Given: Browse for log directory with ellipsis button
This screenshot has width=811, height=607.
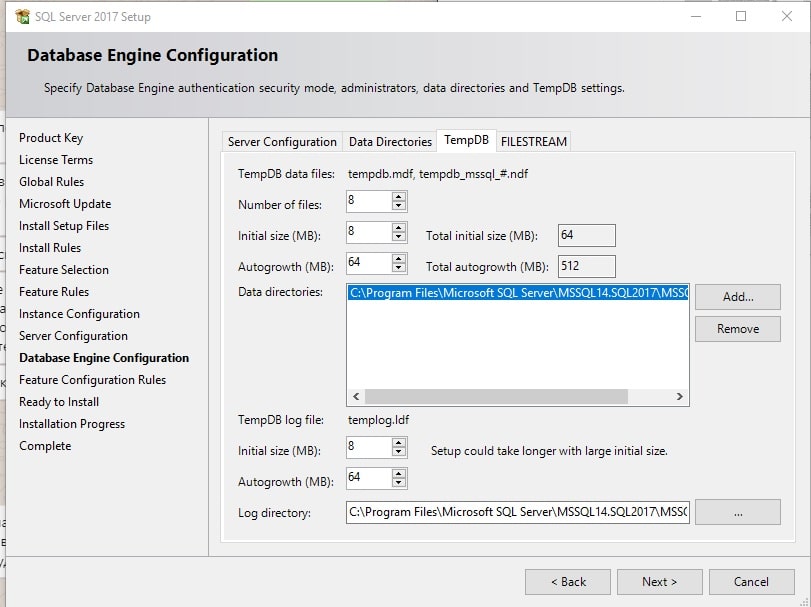Looking at the screenshot, I should click(x=737, y=512).
